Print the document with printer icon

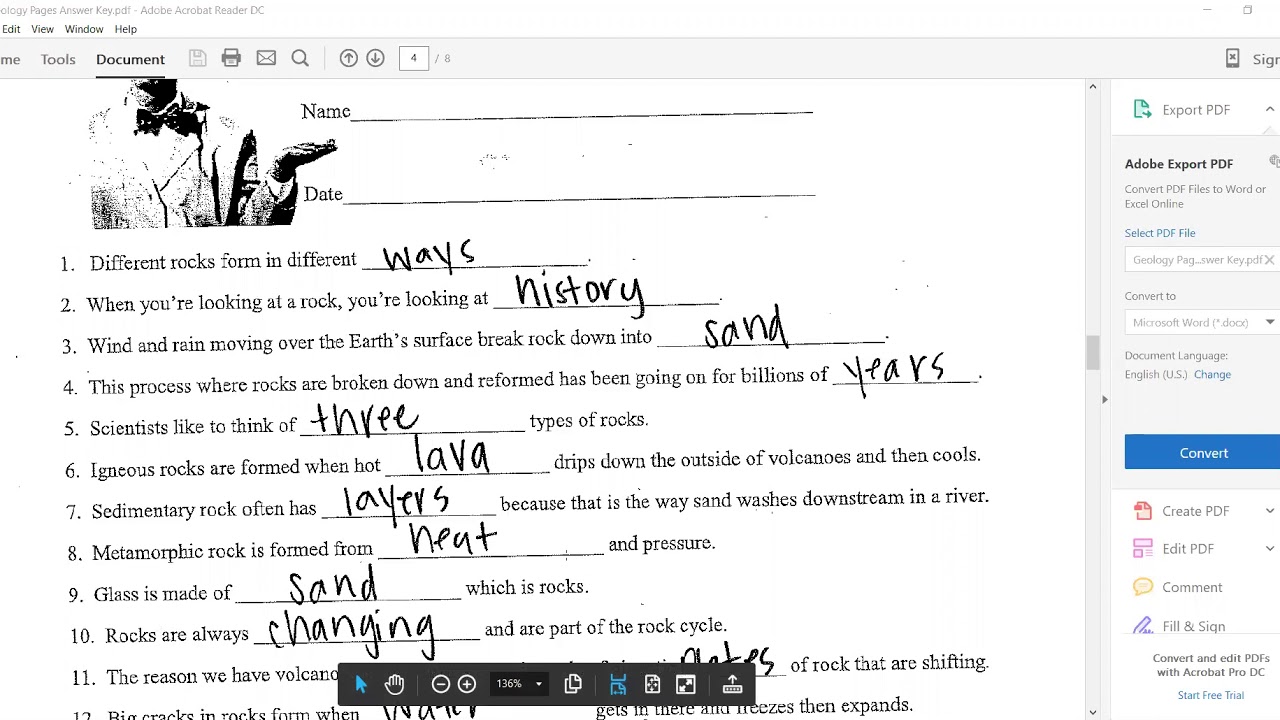pos(231,58)
